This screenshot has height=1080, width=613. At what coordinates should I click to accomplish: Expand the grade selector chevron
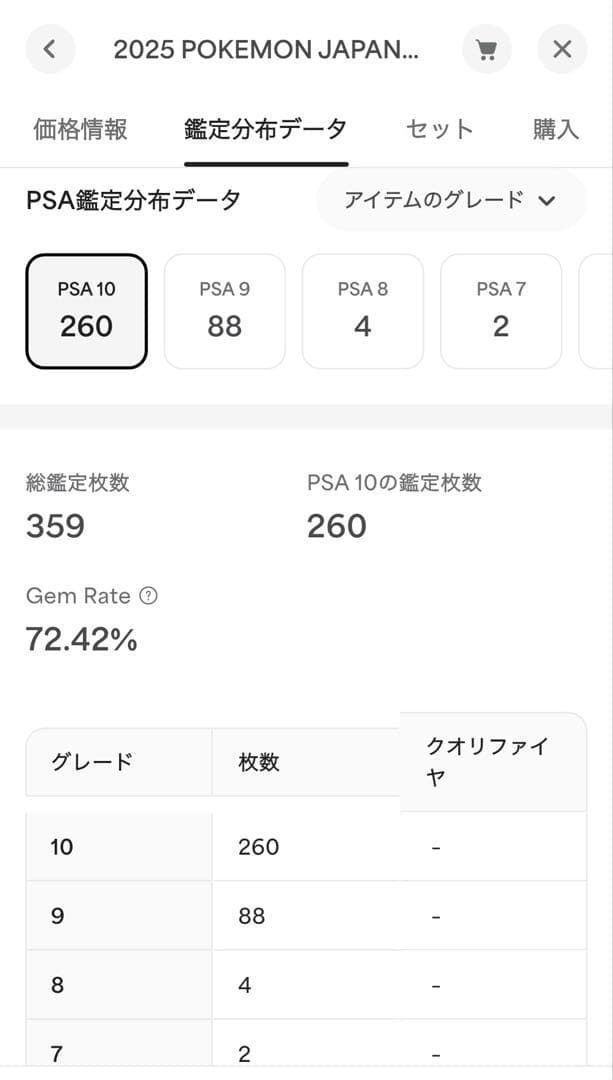[547, 200]
